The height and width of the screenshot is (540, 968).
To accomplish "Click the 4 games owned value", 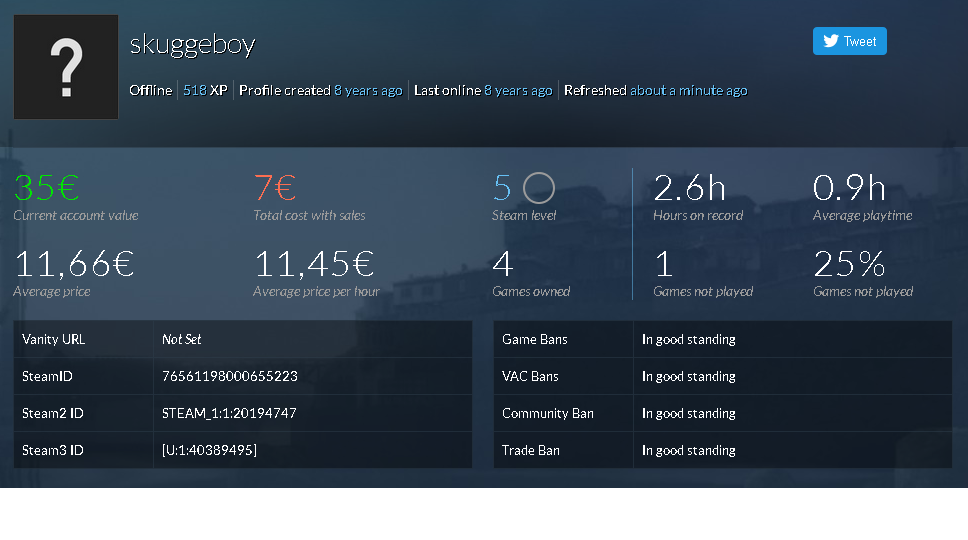I will click(x=503, y=264).
